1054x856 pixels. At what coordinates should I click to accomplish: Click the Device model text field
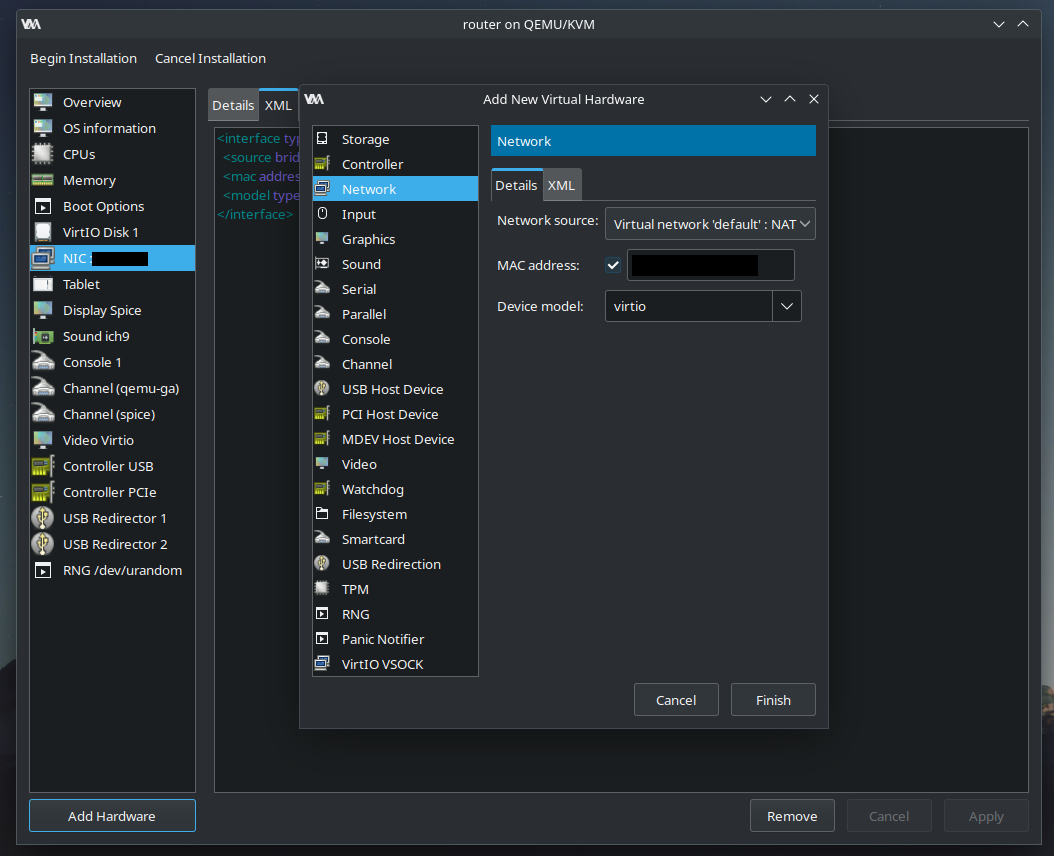pyautogui.click(x=688, y=306)
